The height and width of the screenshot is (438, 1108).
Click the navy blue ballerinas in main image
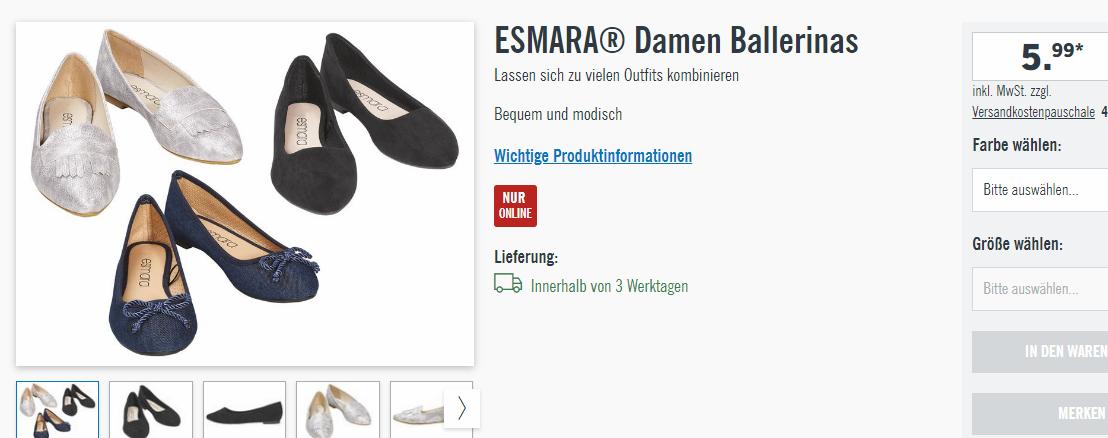212,265
